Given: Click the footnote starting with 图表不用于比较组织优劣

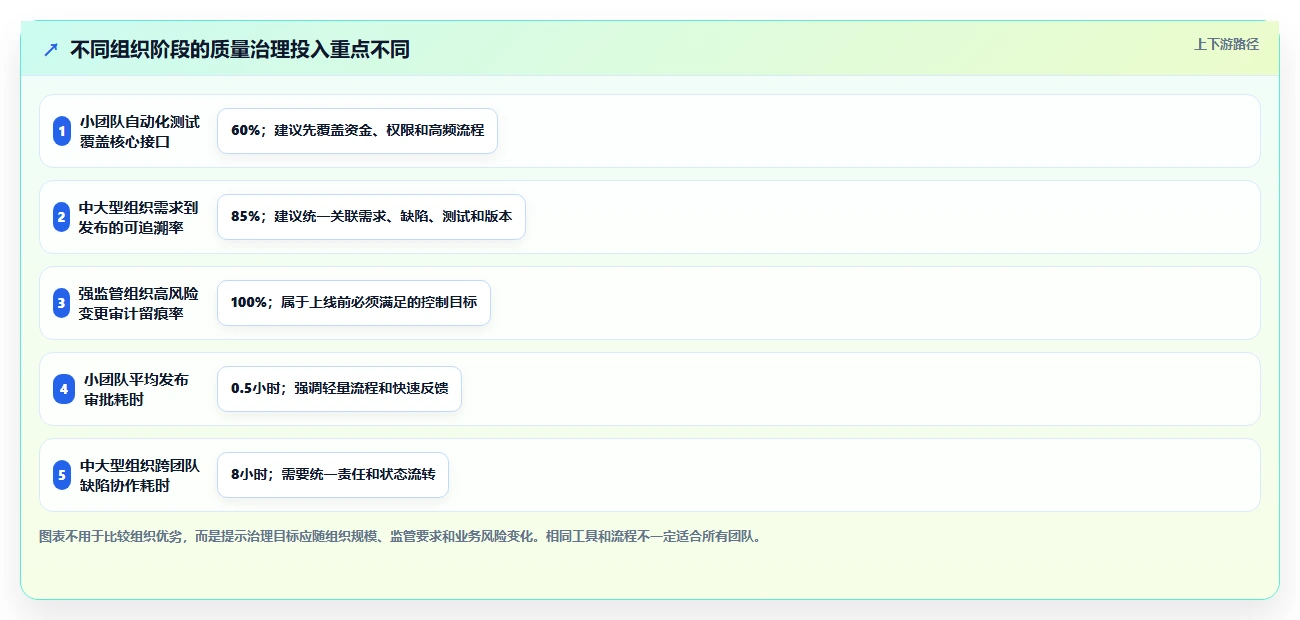Looking at the screenshot, I should click(401, 536).
